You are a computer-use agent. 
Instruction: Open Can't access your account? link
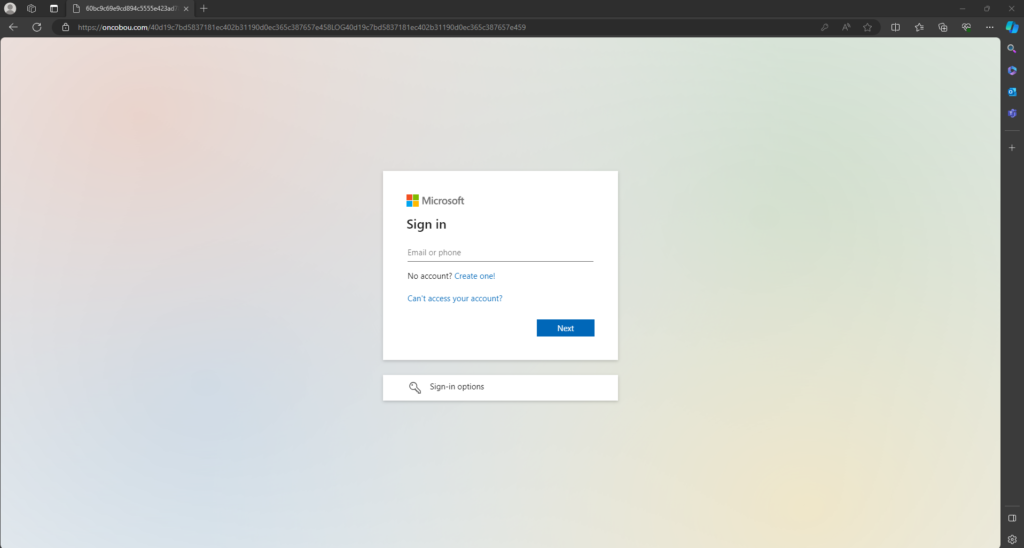tap(455, 298)
